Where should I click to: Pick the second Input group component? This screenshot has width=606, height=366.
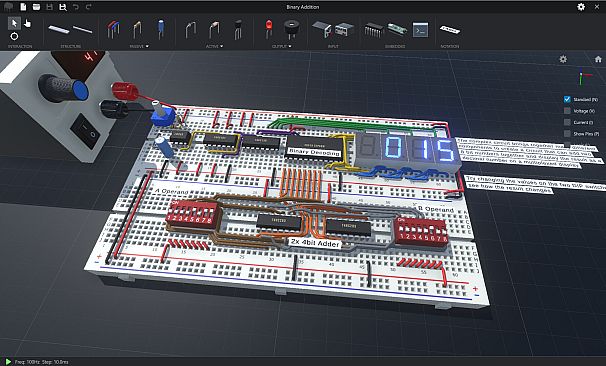(x=344, y=29)
